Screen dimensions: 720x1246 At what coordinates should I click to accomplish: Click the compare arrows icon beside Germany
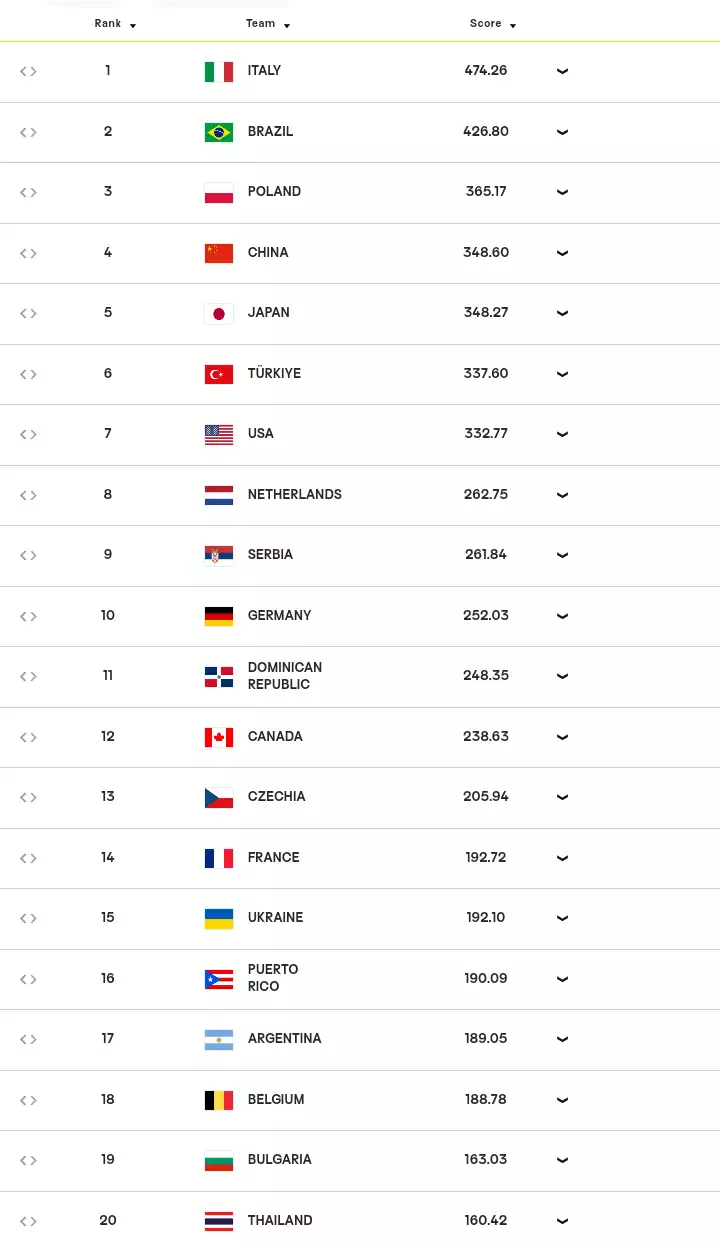(28, 616)
